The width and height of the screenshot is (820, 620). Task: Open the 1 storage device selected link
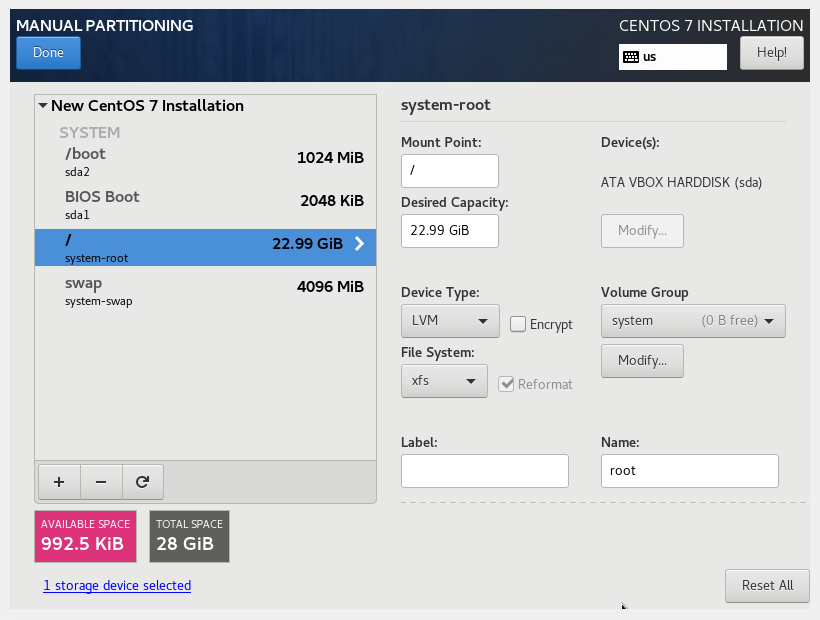117,585
